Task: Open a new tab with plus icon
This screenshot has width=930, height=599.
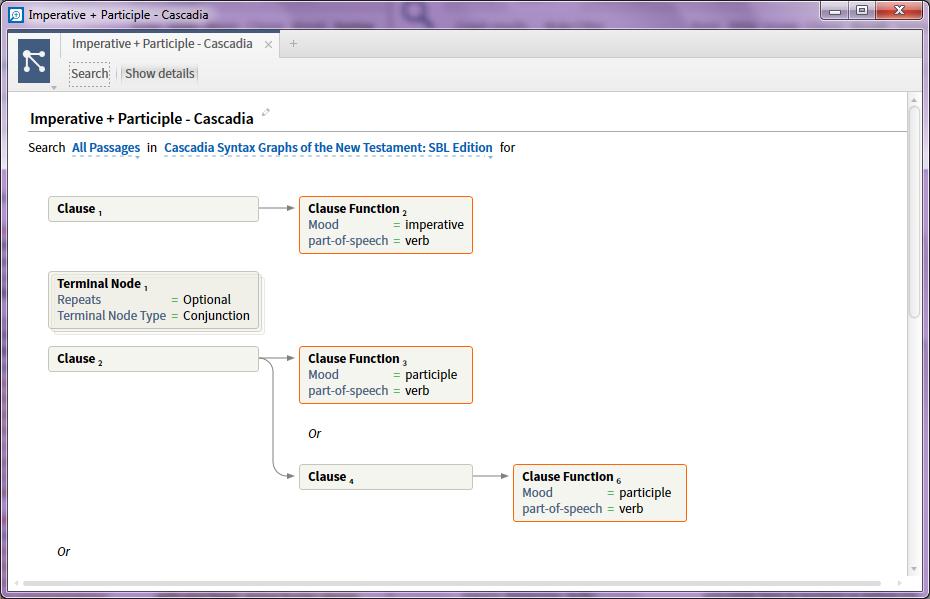Action: click(293, 44)
